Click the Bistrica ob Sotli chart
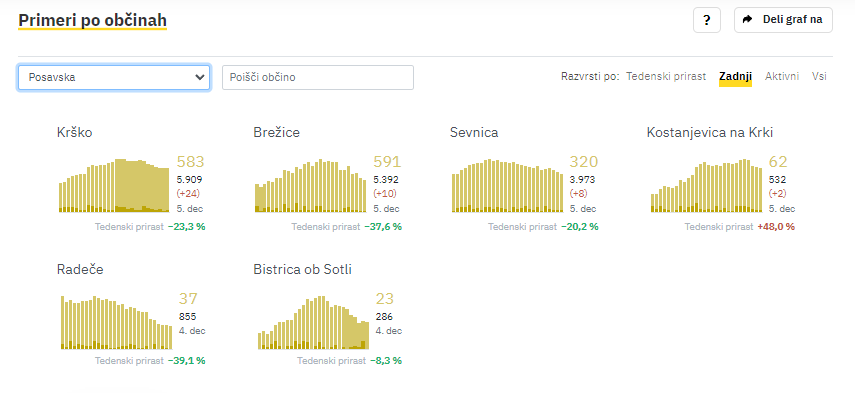Screen dimensions: 855x393 313,322
